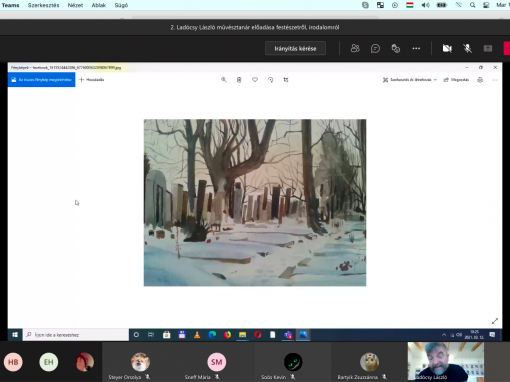Open the meeting chat
This screenshot has height=382, width=510.
pyautogui.click(x=375, y=49)
